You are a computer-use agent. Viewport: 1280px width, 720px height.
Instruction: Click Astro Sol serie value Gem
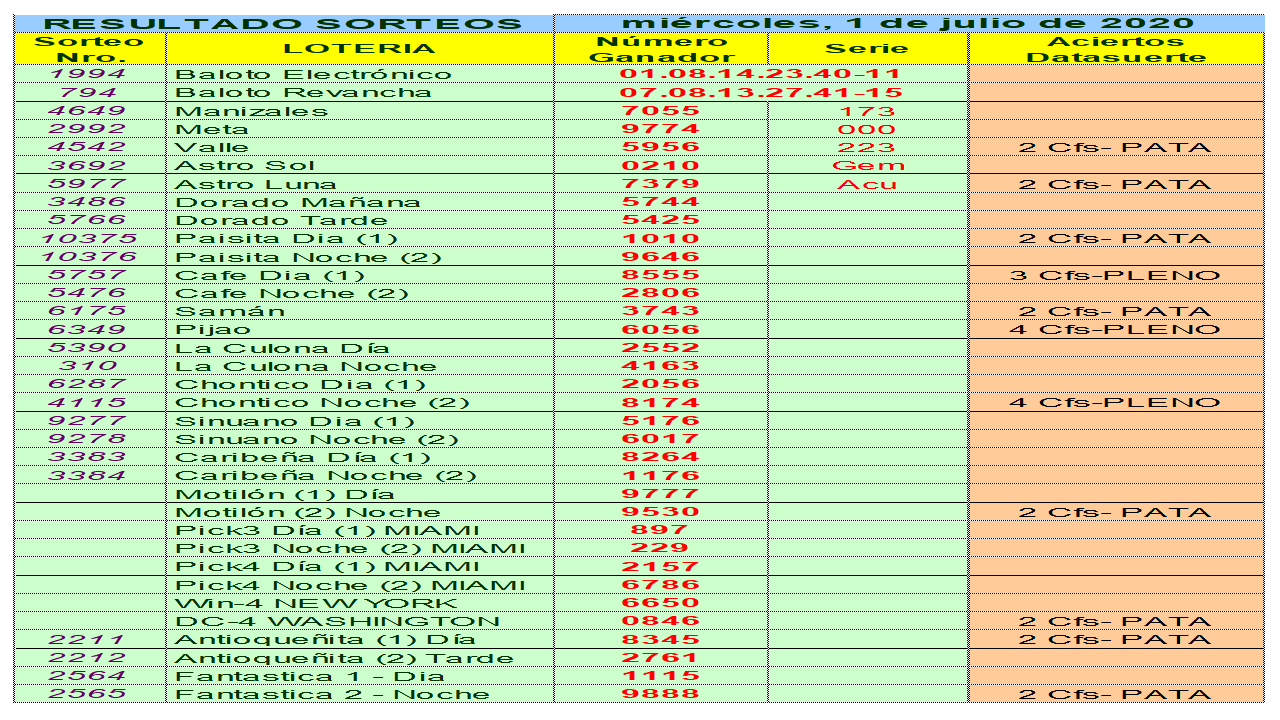point(867,166)
